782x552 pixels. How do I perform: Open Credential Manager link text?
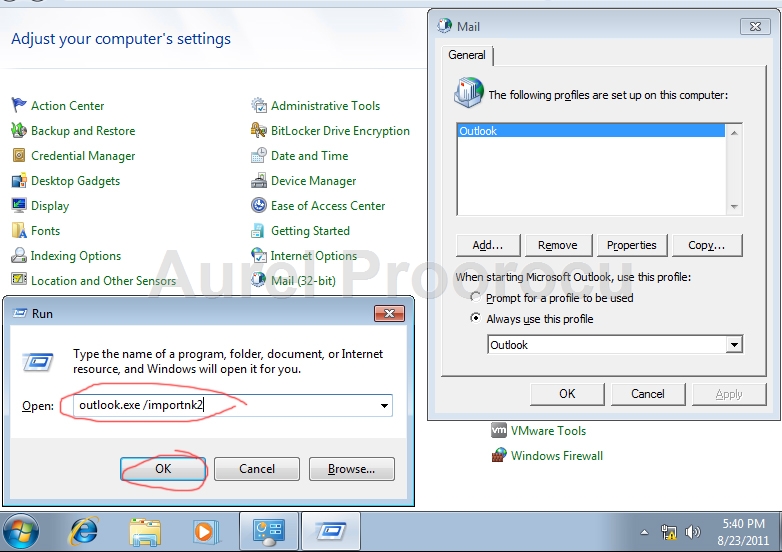[x=83, y=156]
